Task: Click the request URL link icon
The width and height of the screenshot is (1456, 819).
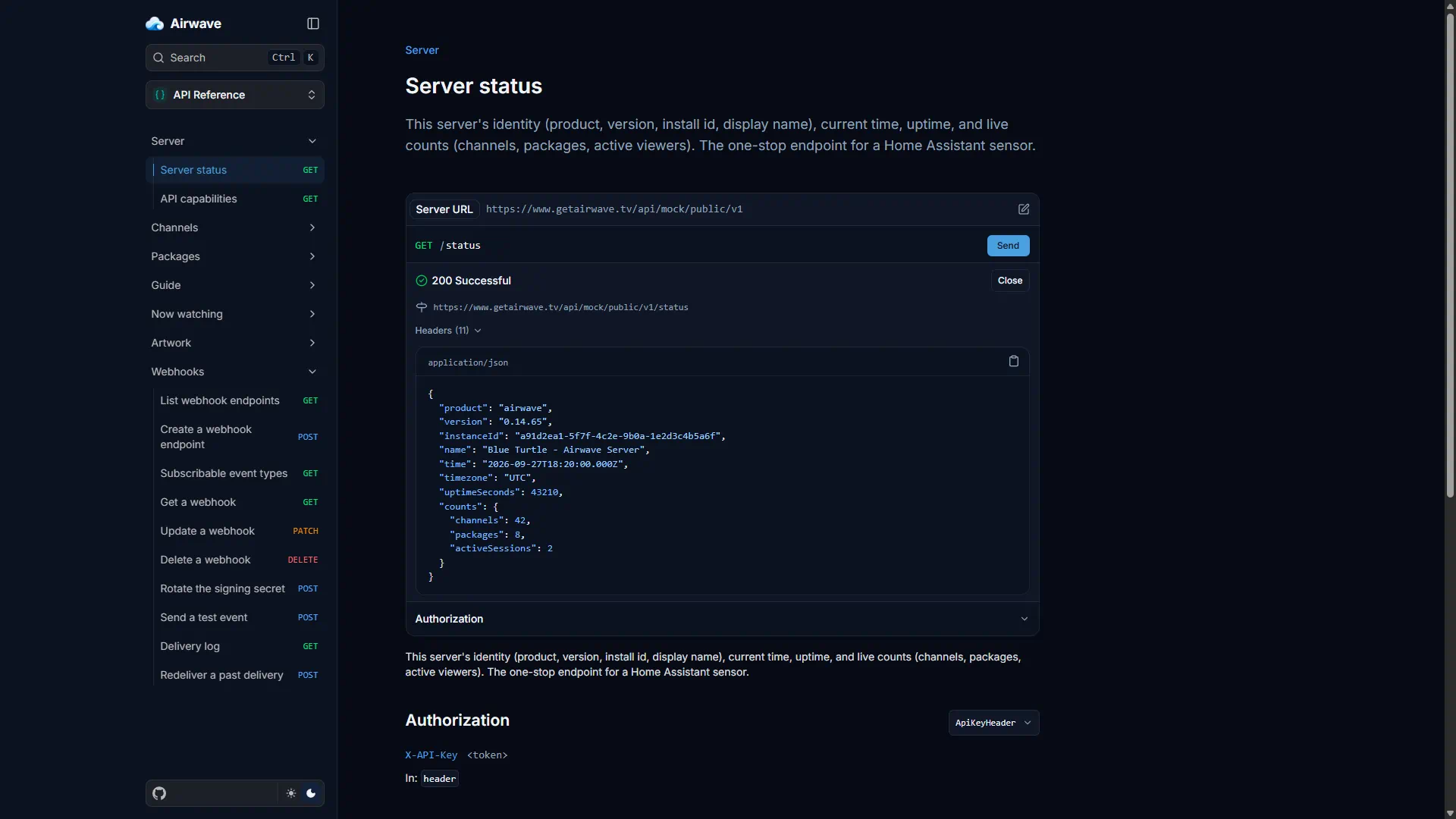Action: tap(422, 307)
